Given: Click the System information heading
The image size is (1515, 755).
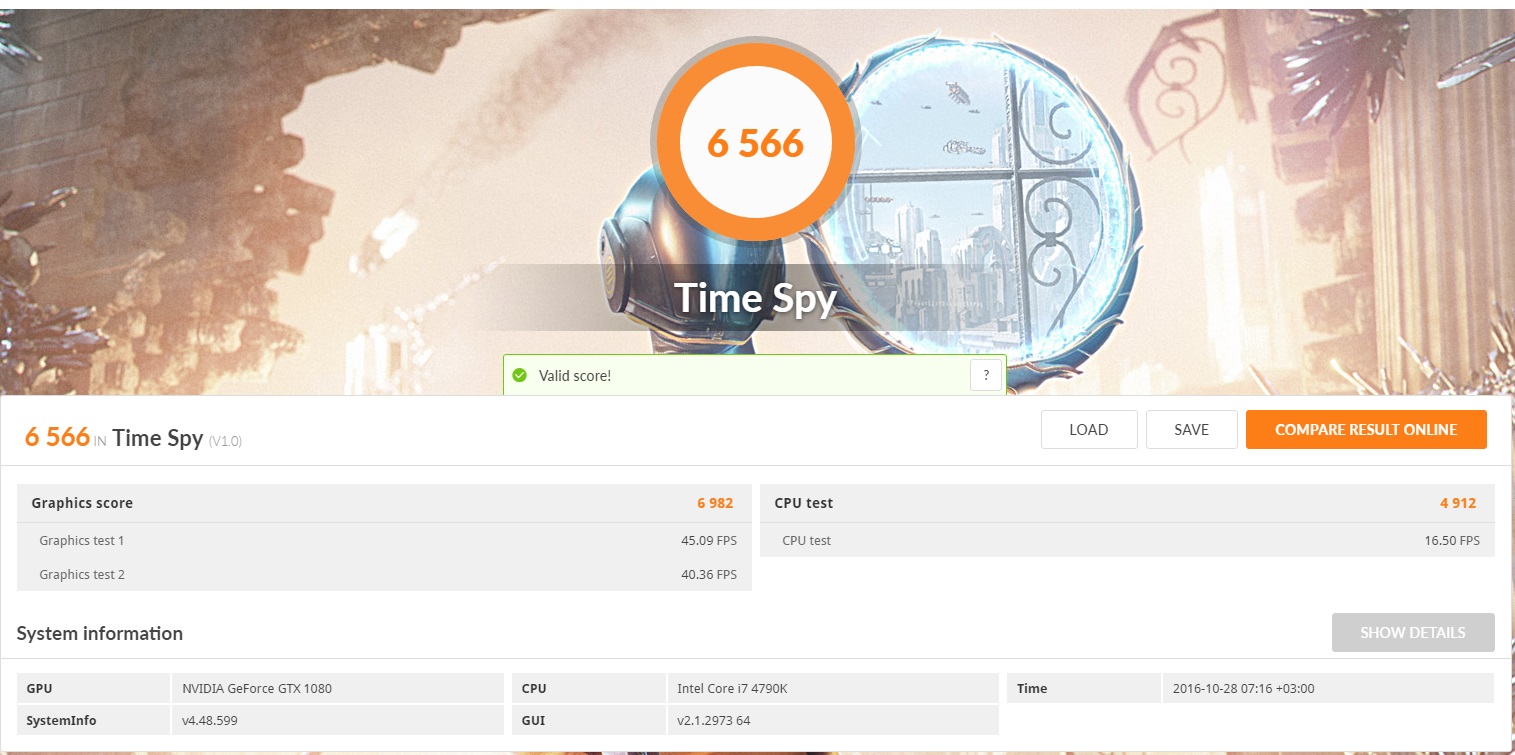Looking at the screenshot, I should pos(100,633).
